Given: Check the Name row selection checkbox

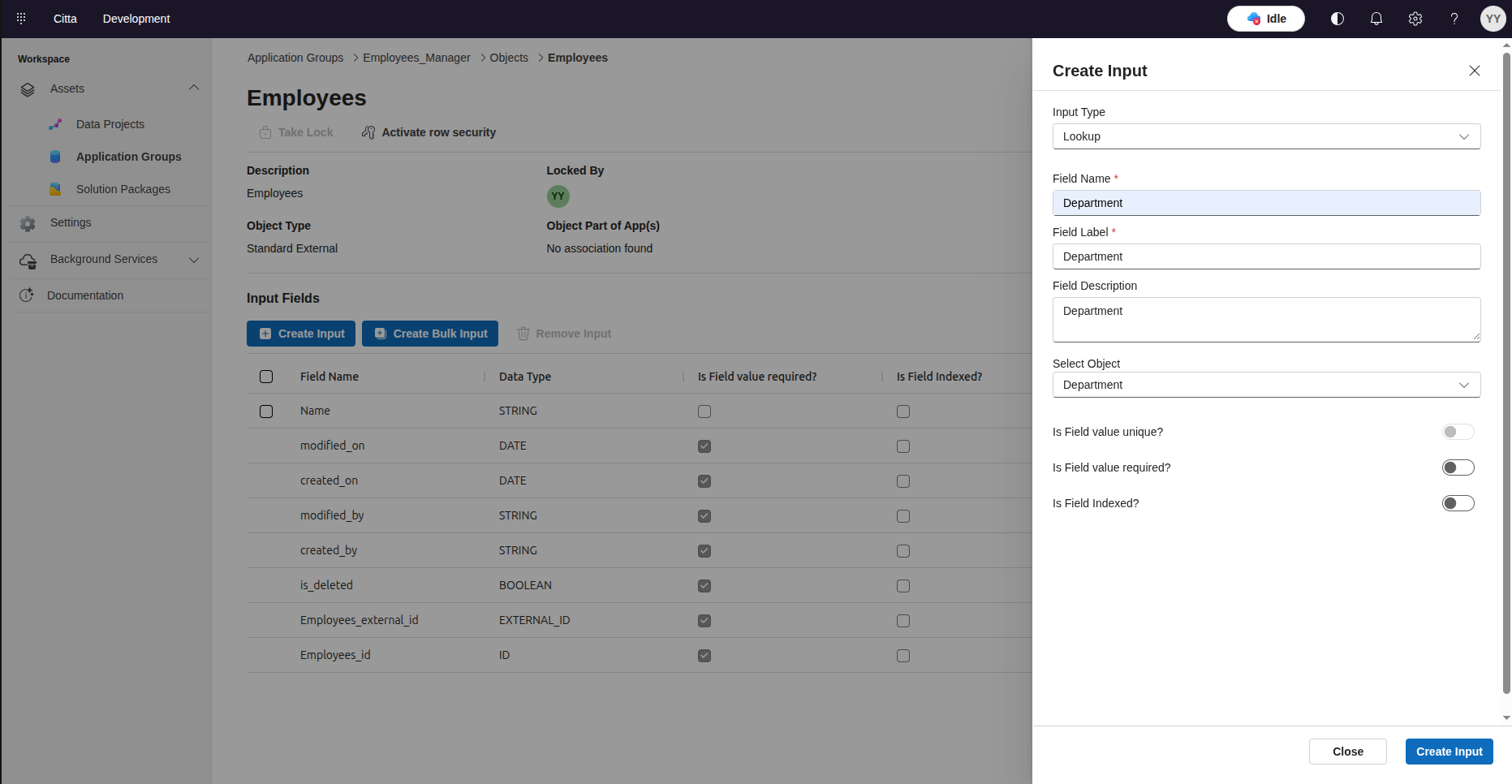Looking at the screenshot, I should 266,411.
